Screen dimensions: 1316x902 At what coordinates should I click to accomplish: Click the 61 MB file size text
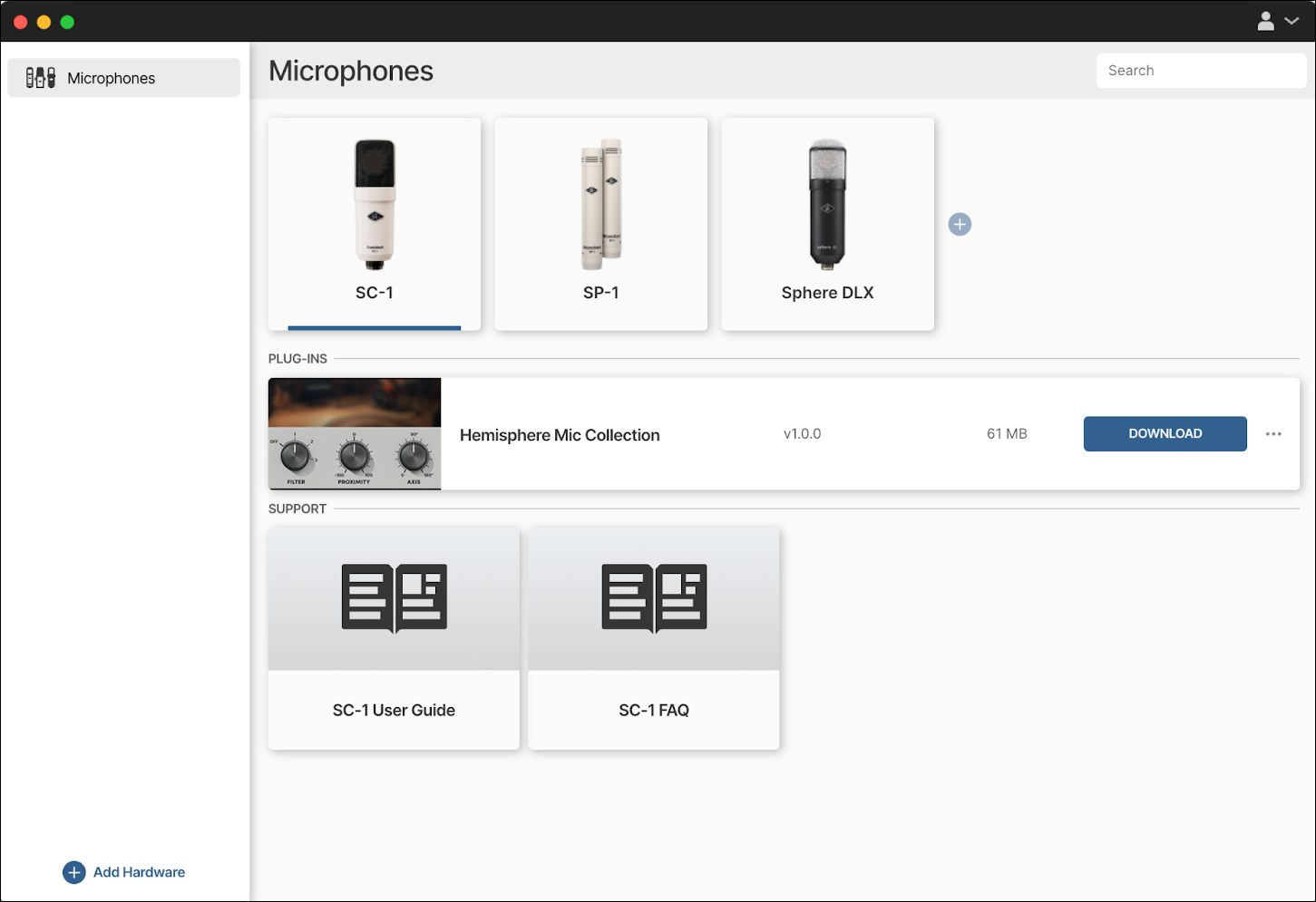click(1007, 434)
